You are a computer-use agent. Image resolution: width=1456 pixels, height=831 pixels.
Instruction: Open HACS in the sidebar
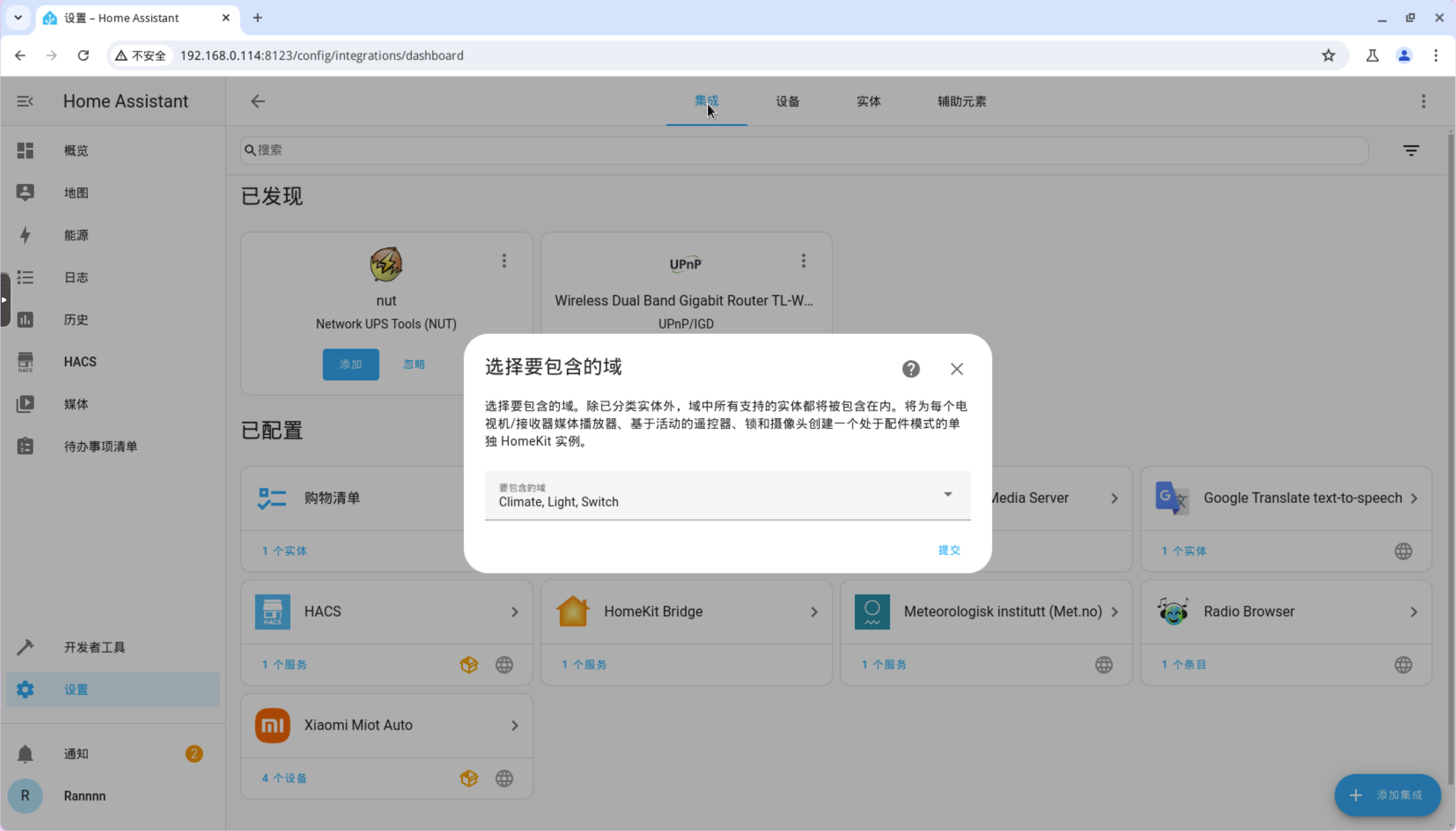80,362
